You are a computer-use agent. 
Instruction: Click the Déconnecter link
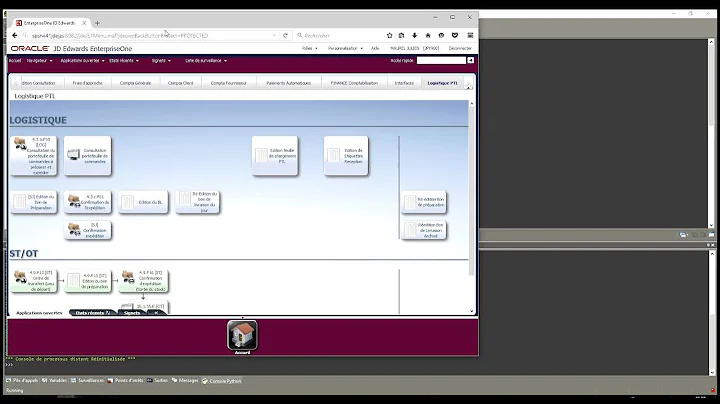[460, 48]
